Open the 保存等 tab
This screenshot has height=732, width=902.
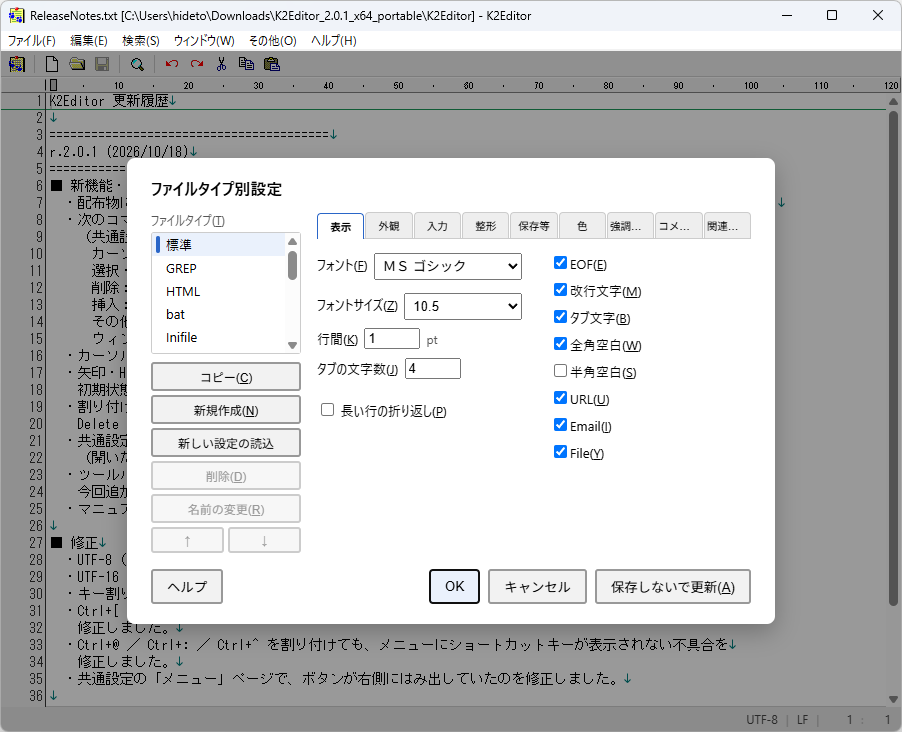tap(534, 226)
